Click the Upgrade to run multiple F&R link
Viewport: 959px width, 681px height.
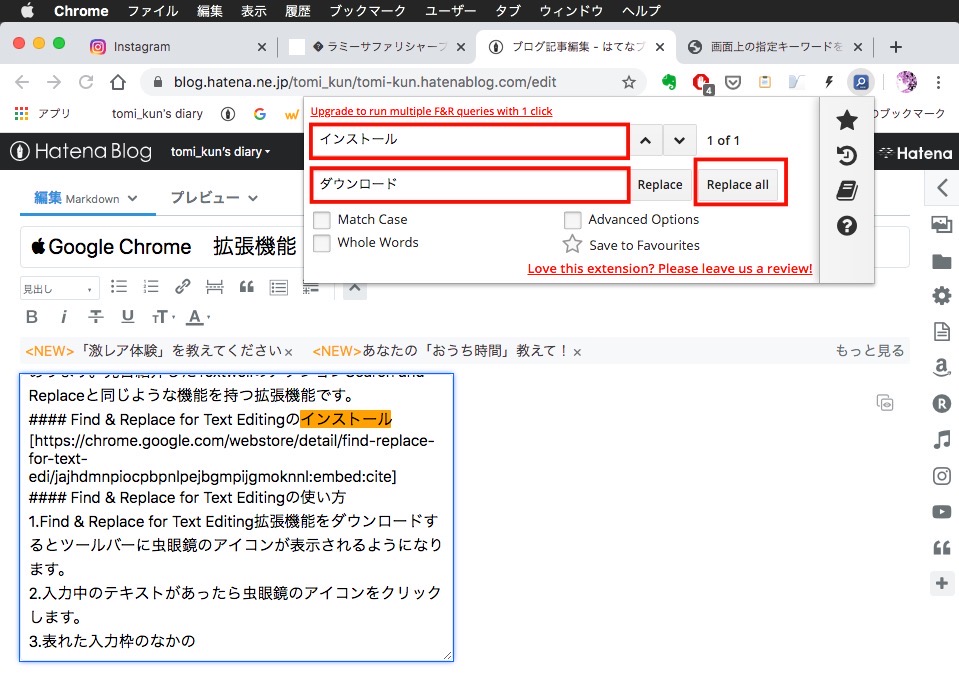point(431,111)
